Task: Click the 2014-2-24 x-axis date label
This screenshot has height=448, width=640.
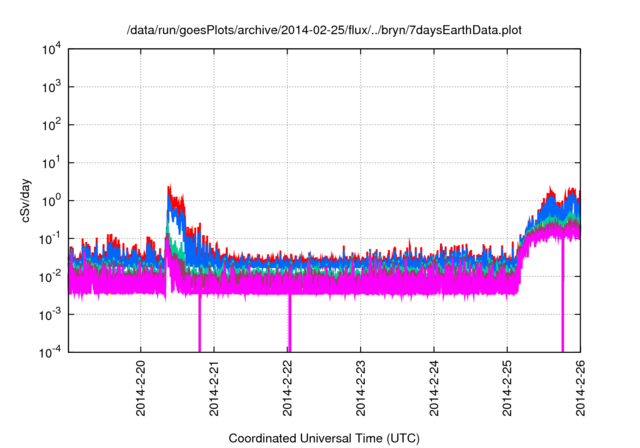Action: point(434,388)
